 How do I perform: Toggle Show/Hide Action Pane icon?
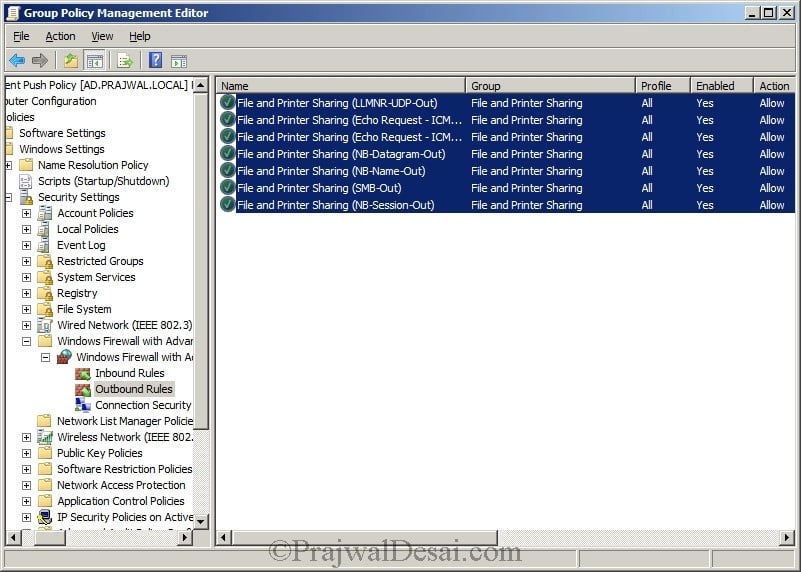click(179, 61)
